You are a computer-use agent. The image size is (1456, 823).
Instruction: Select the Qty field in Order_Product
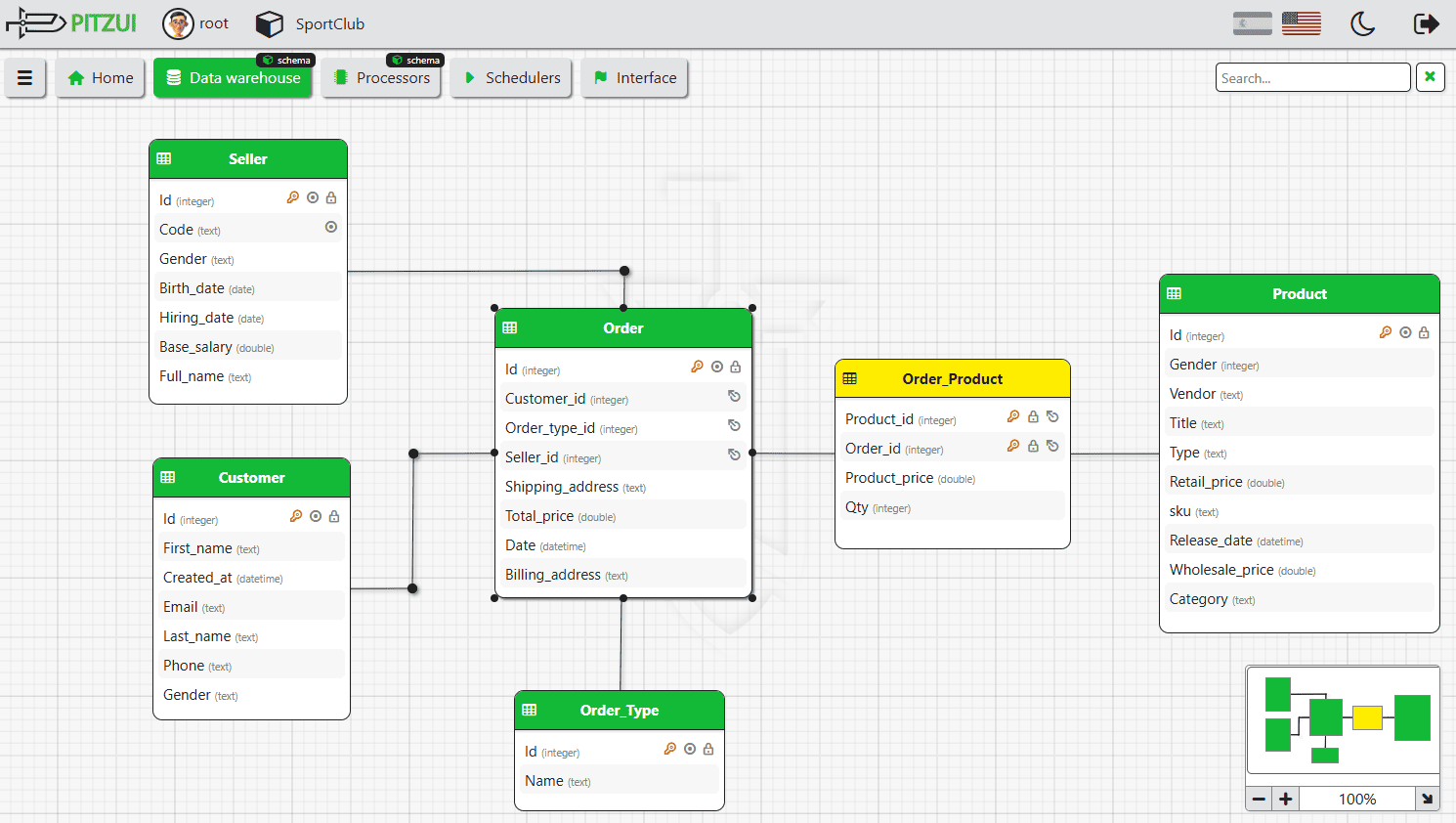(953, 507)
